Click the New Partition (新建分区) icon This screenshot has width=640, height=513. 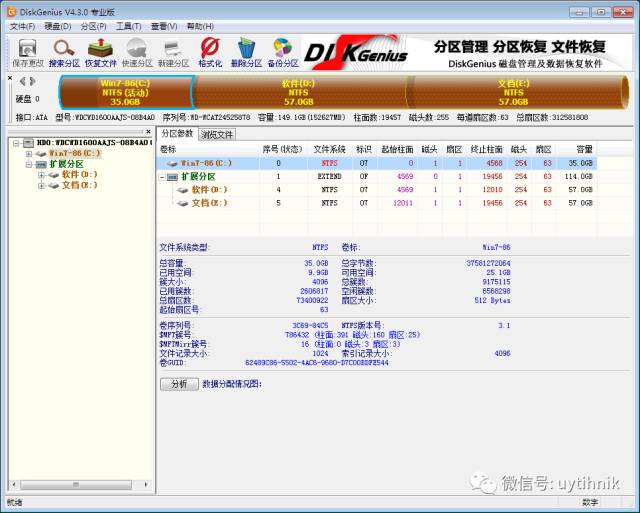click(x=173, y=52)
